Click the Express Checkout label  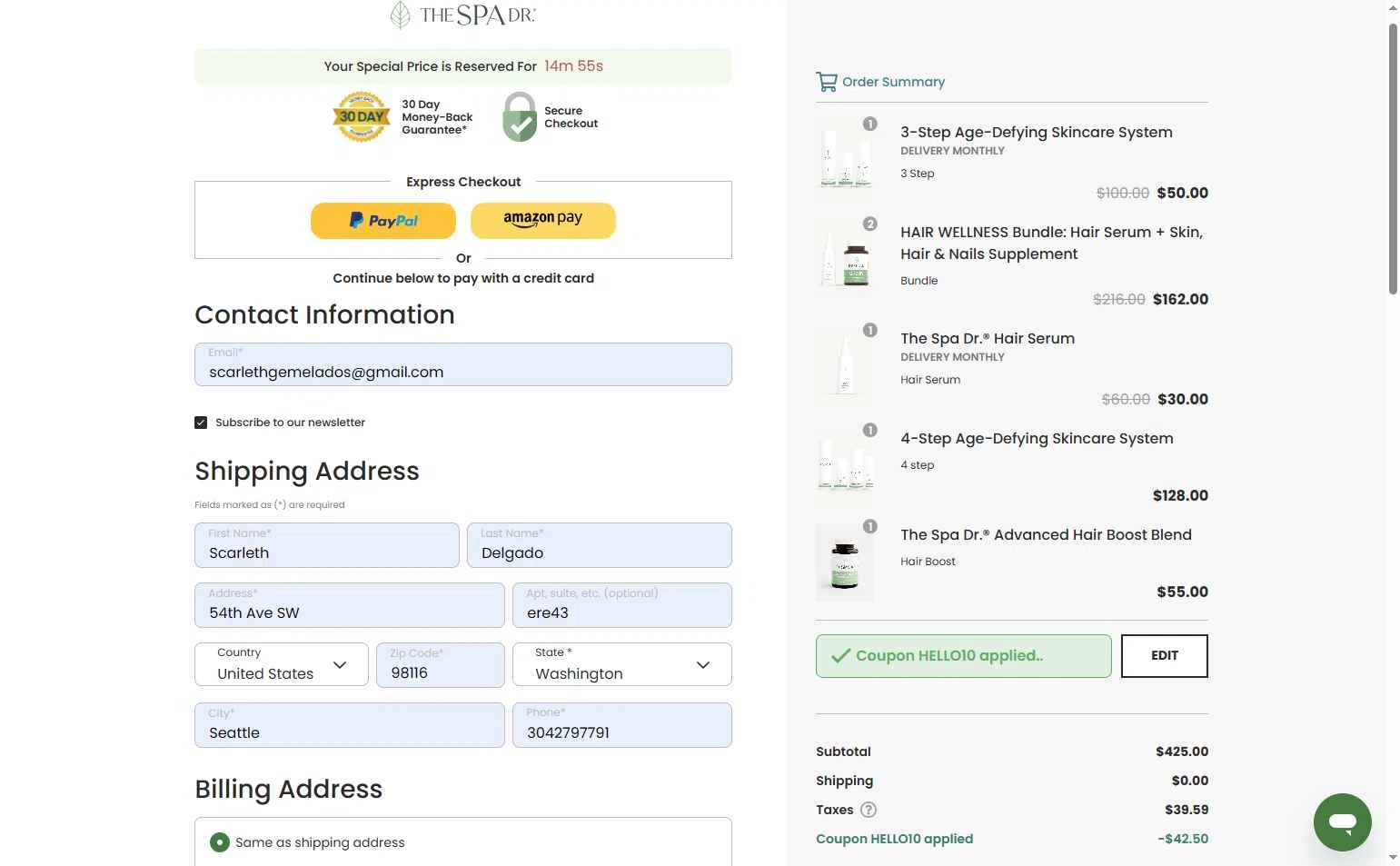[x=463, y=182]
